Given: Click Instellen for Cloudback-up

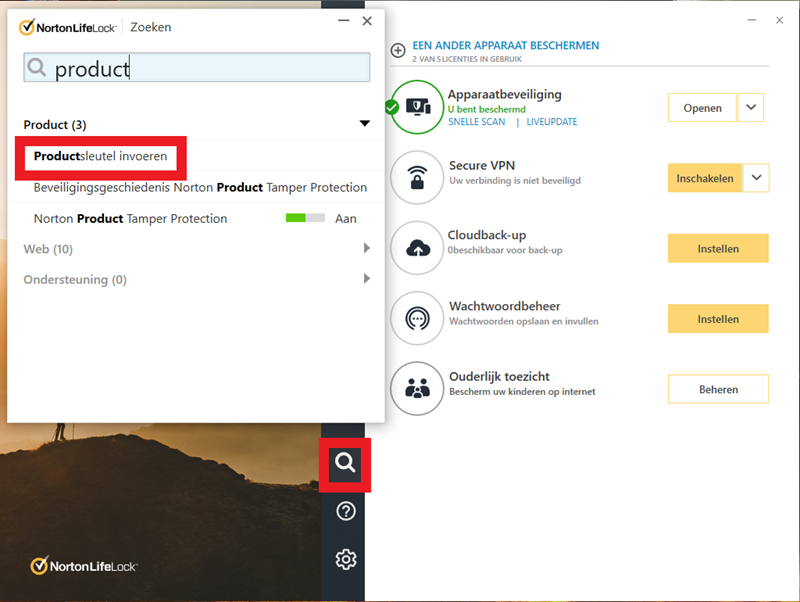Looking at the screenshot, I should pos(718,248).
